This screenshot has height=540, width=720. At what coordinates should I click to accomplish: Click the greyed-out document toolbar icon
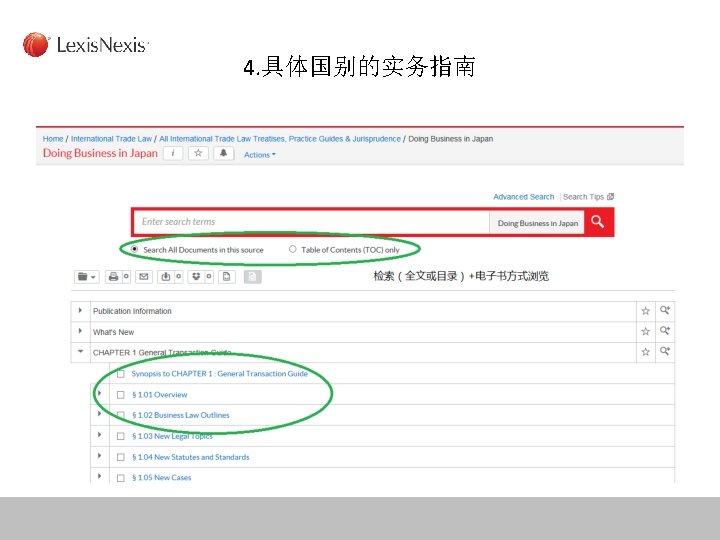(x=252, y=276)
